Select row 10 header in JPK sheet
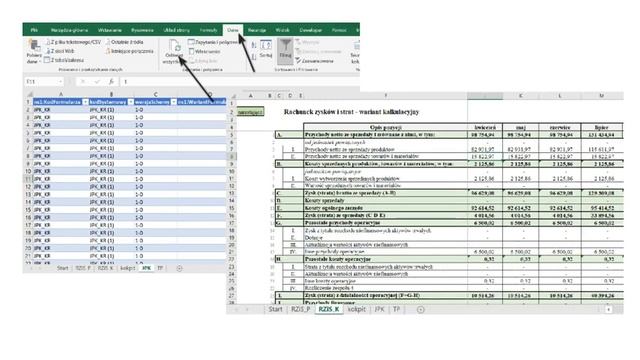Screen dimensions: 640x360 (x=28, y=171)
